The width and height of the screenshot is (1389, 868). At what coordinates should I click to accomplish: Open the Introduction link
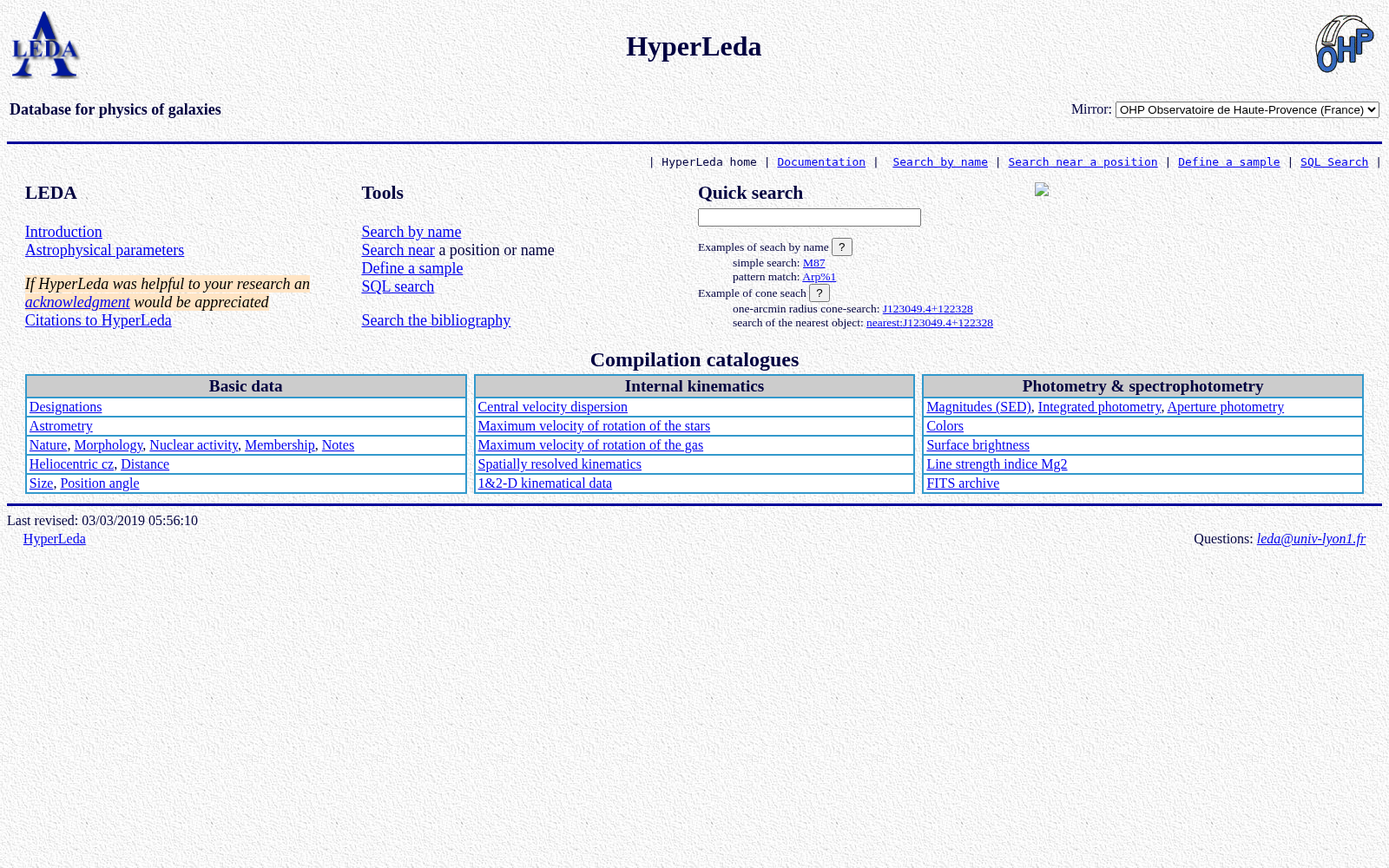point(63,232)
